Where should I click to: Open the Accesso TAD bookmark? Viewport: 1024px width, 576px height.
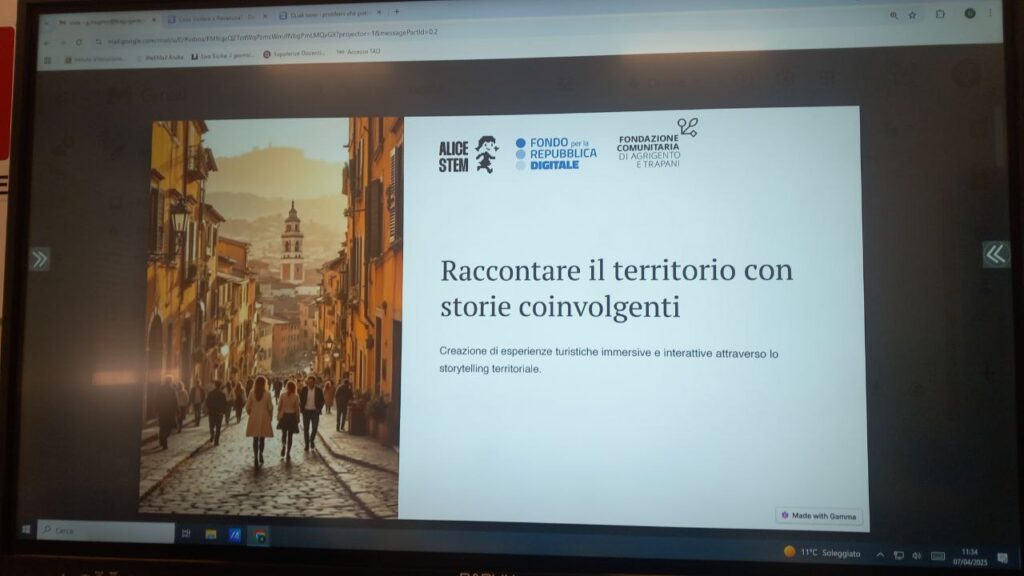point(359,51)
